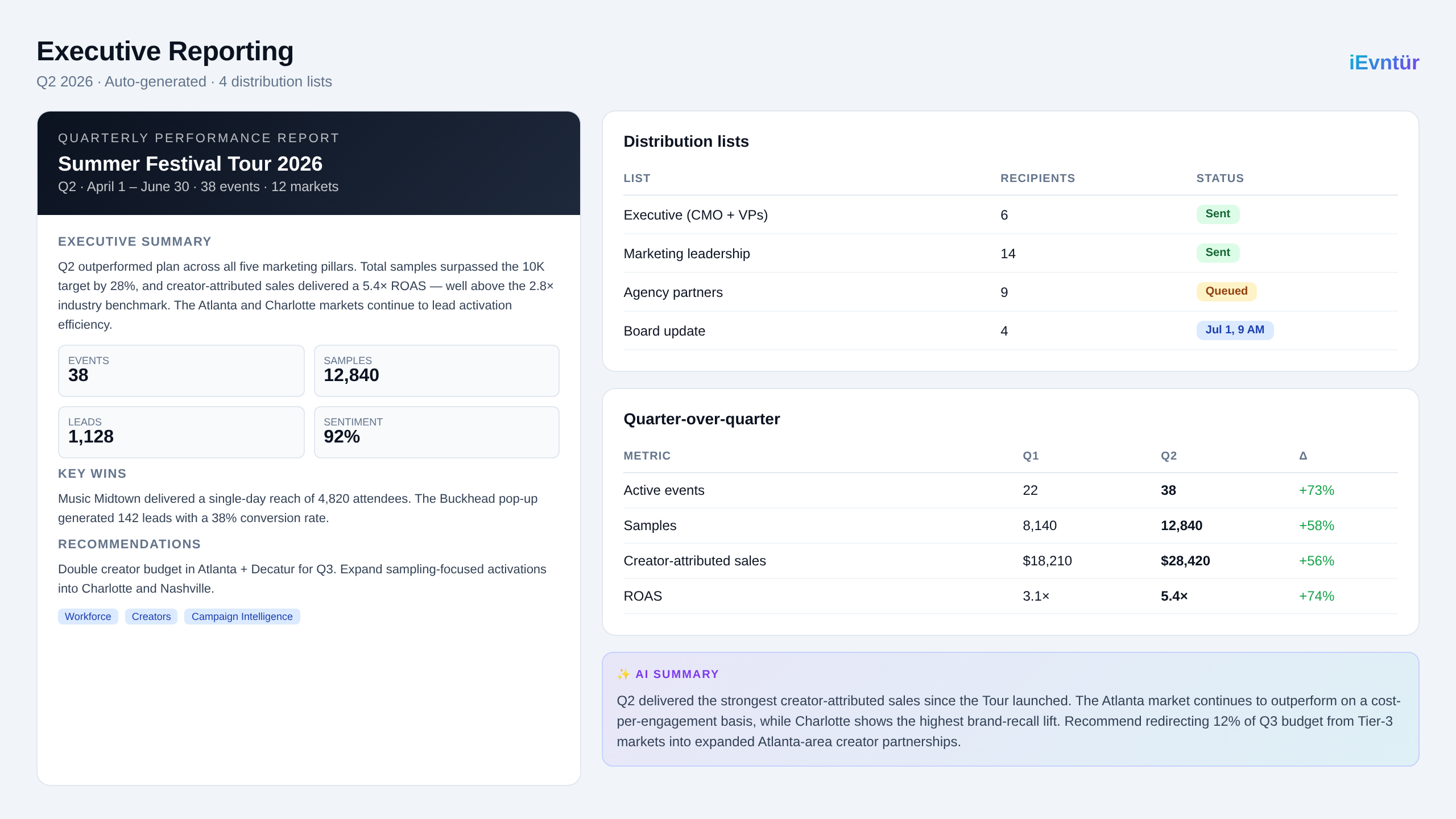Select the ROAS metric row
Viewport: 1456px width, 819px height.
(1011, 596)
